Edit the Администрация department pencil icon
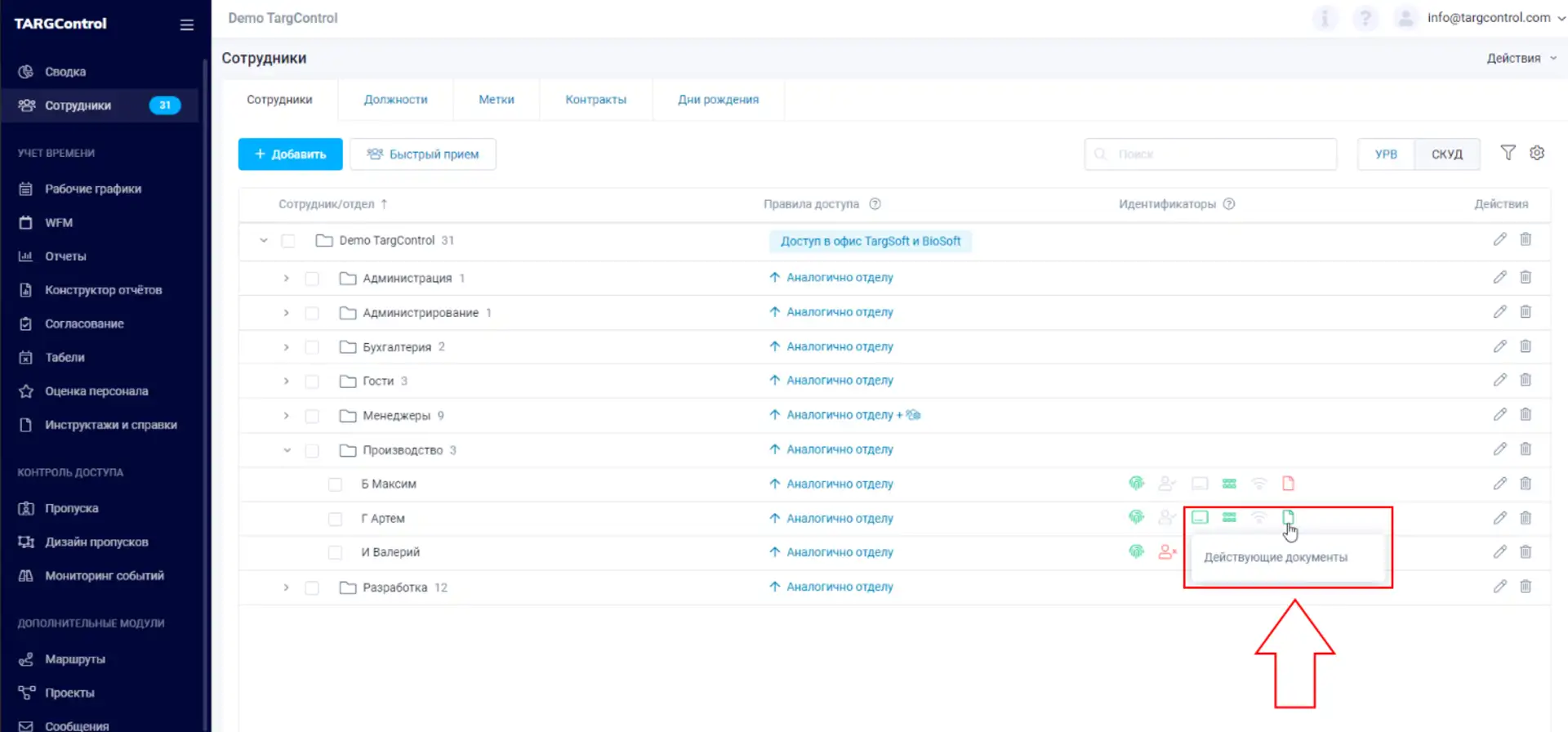This screenshot has height=732, width=1568. [x=1499, y=278]
